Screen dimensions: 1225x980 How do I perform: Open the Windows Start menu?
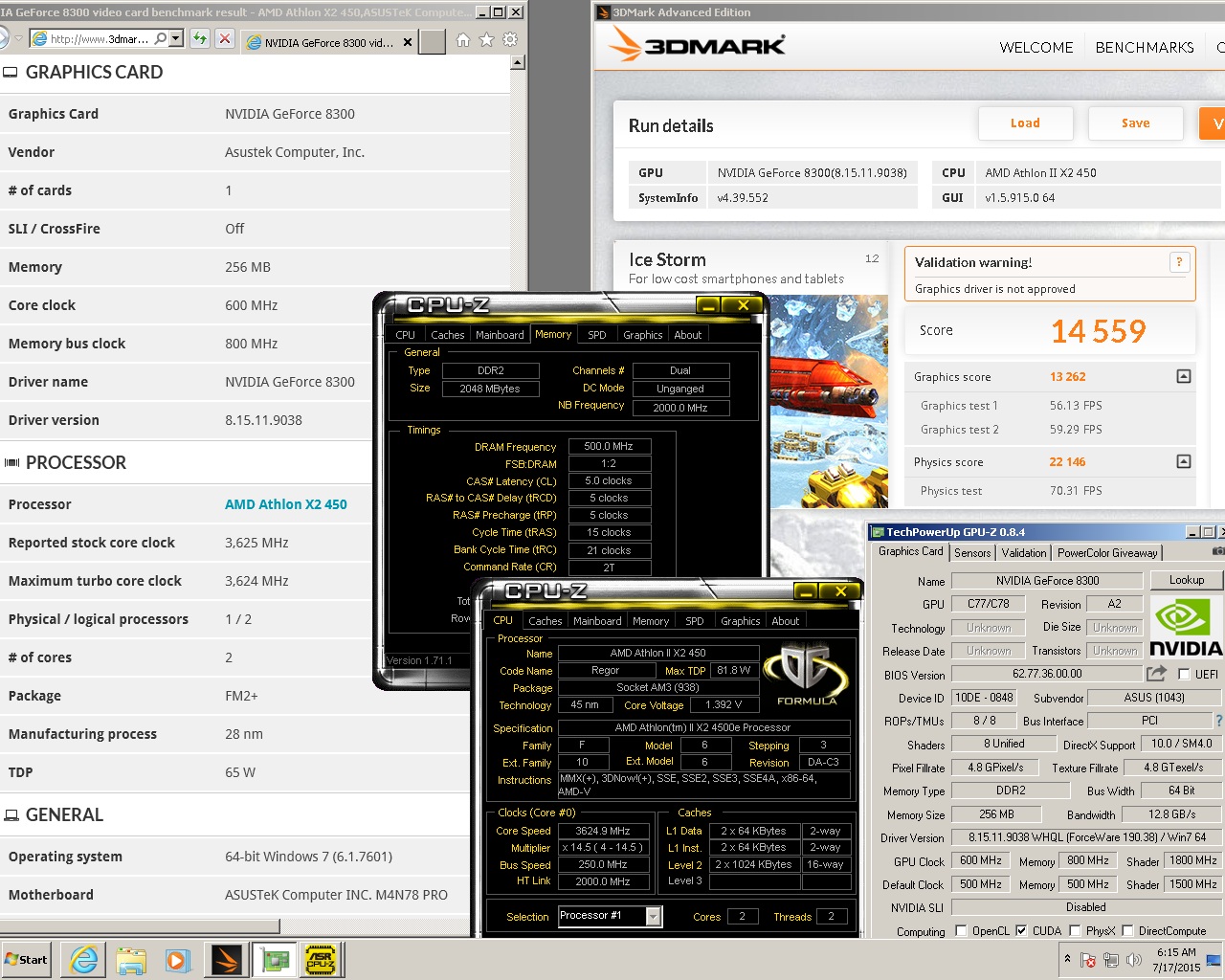[x=27, y=960]
